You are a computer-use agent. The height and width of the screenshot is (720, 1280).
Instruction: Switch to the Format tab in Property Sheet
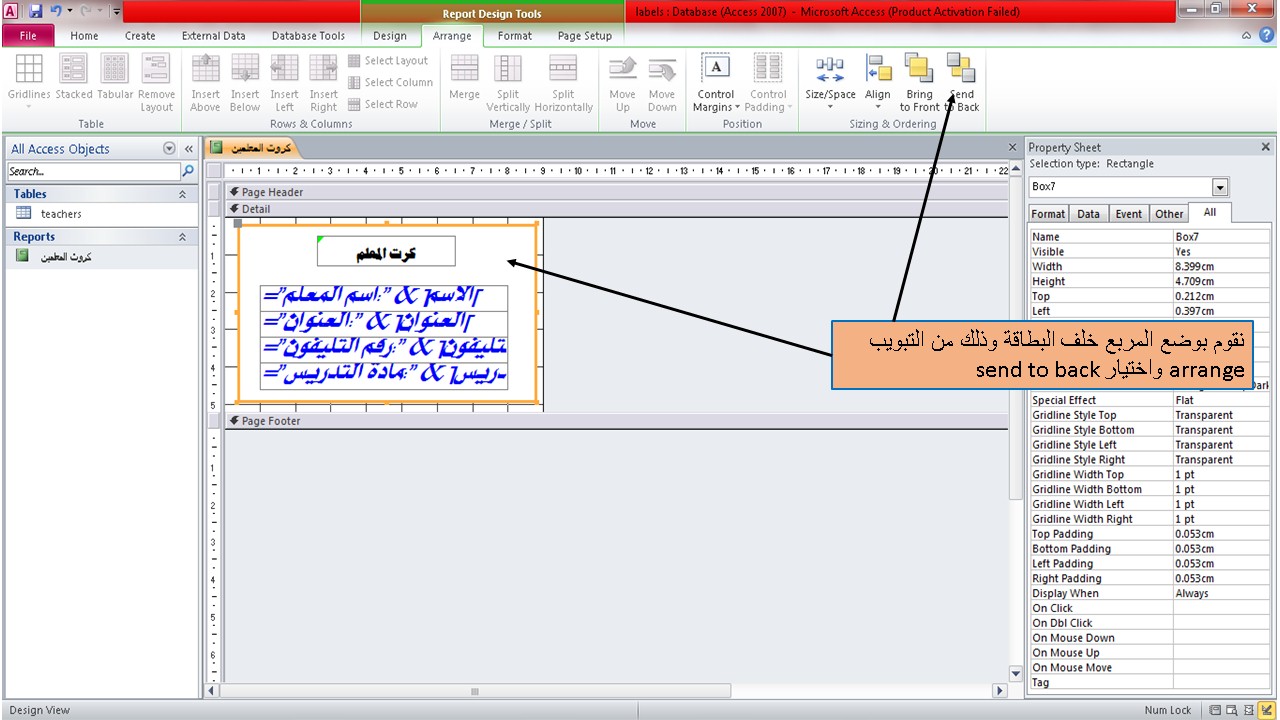[1047, 213]
